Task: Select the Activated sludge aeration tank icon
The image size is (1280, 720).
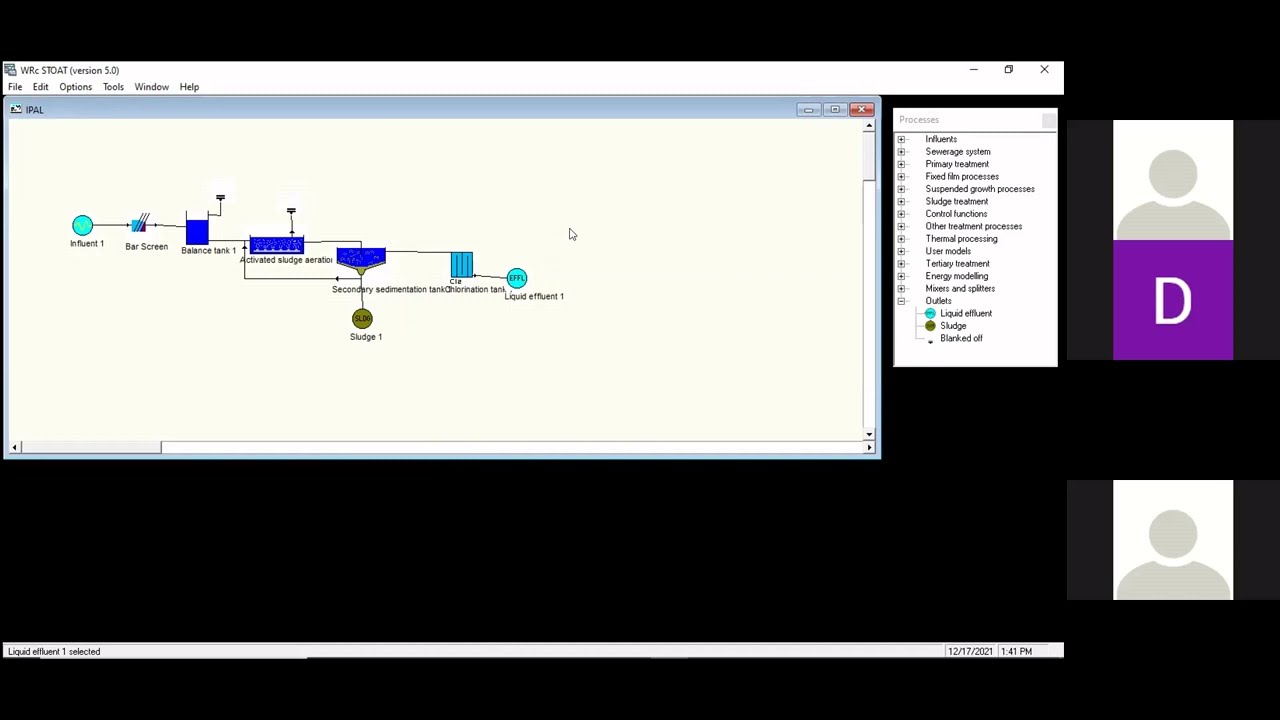Action: coord(277,244)
